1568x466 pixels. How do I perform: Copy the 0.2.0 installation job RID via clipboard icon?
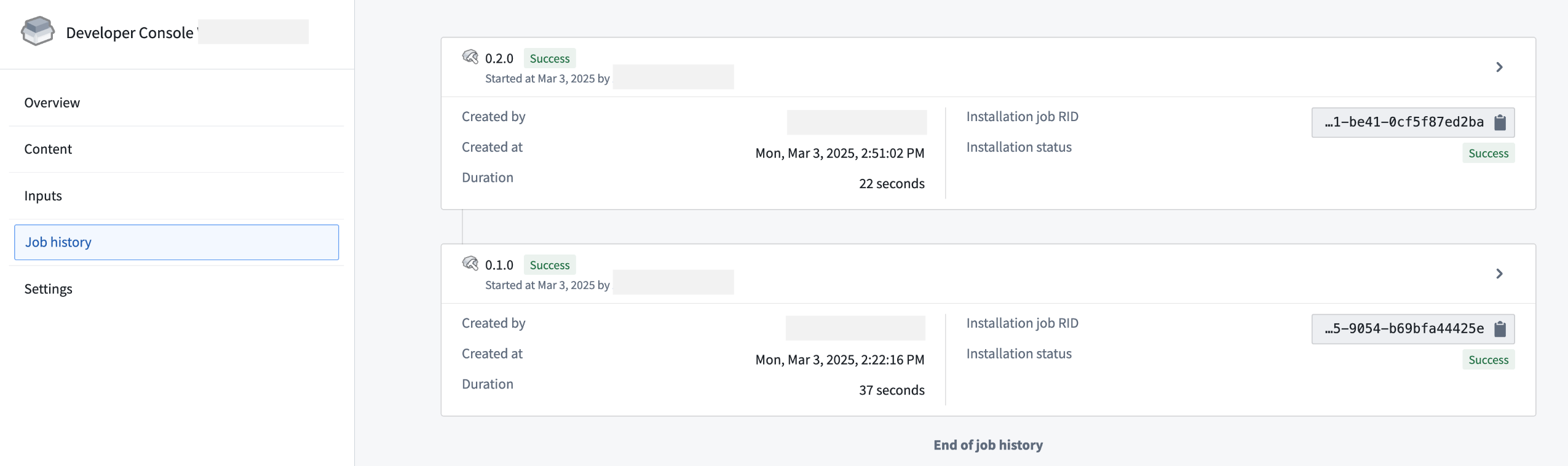click(x=1499, y=122)
